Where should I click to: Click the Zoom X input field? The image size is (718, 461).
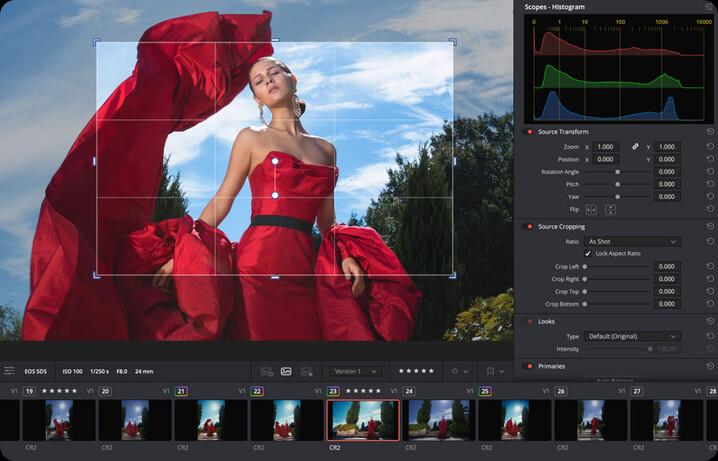point(606,147)
